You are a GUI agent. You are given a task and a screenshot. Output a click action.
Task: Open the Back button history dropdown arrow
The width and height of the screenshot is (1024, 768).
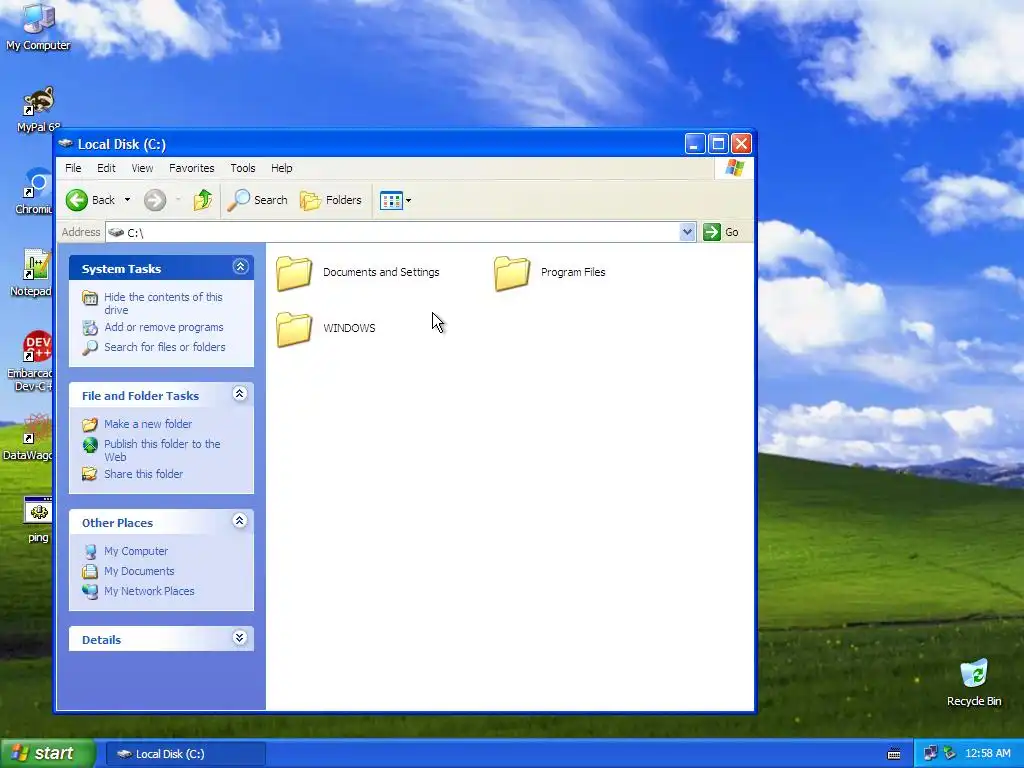tap(127, 200)
